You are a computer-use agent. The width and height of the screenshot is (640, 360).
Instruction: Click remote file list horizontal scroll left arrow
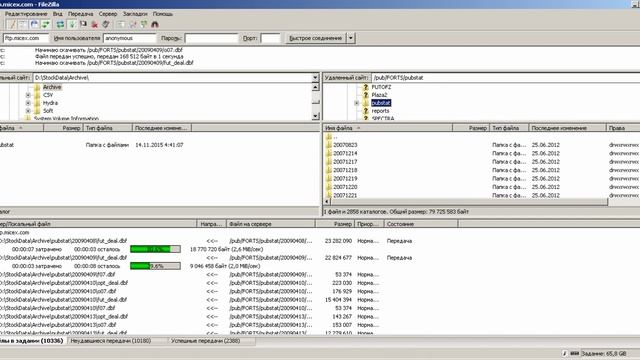click(x=327, y=202)
